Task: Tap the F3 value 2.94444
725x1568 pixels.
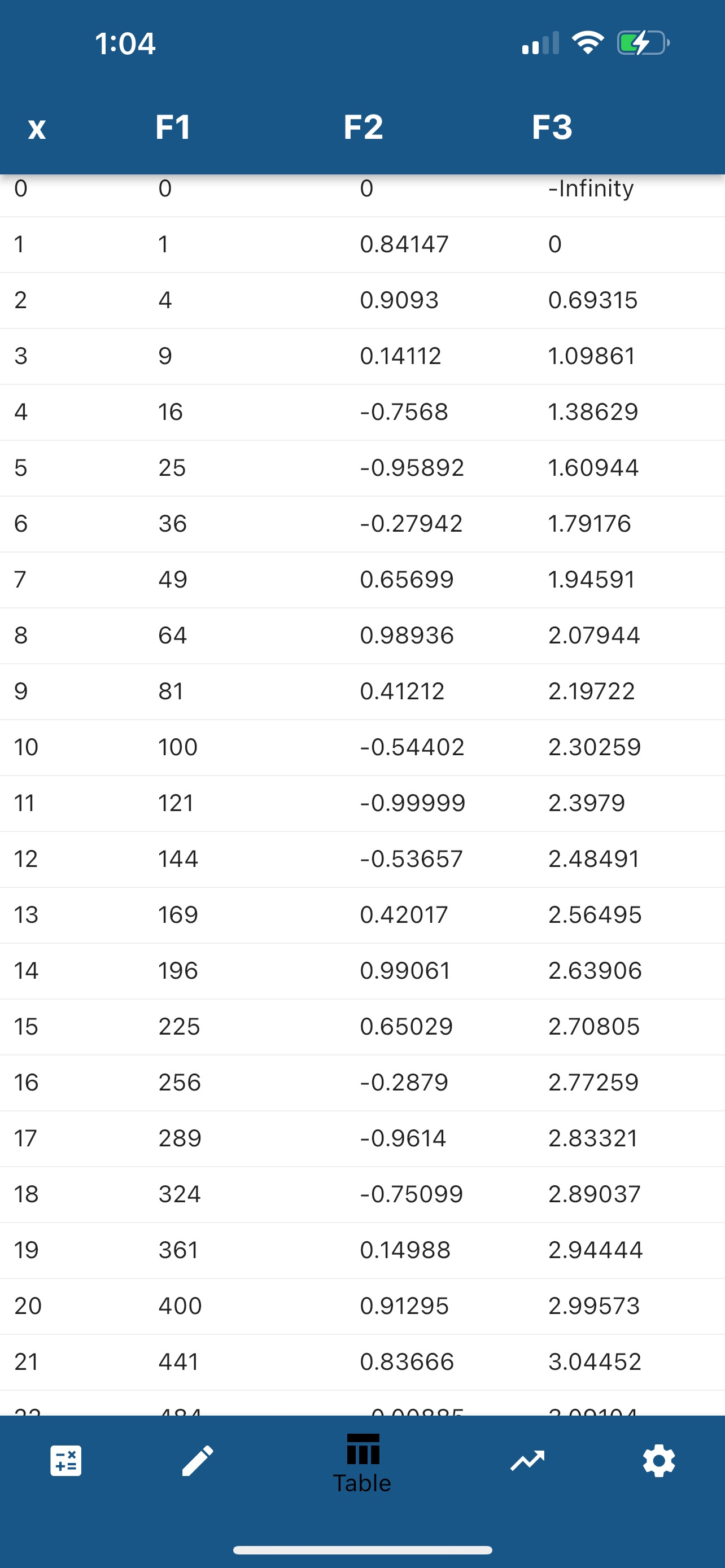Action: pos(595,1250)
